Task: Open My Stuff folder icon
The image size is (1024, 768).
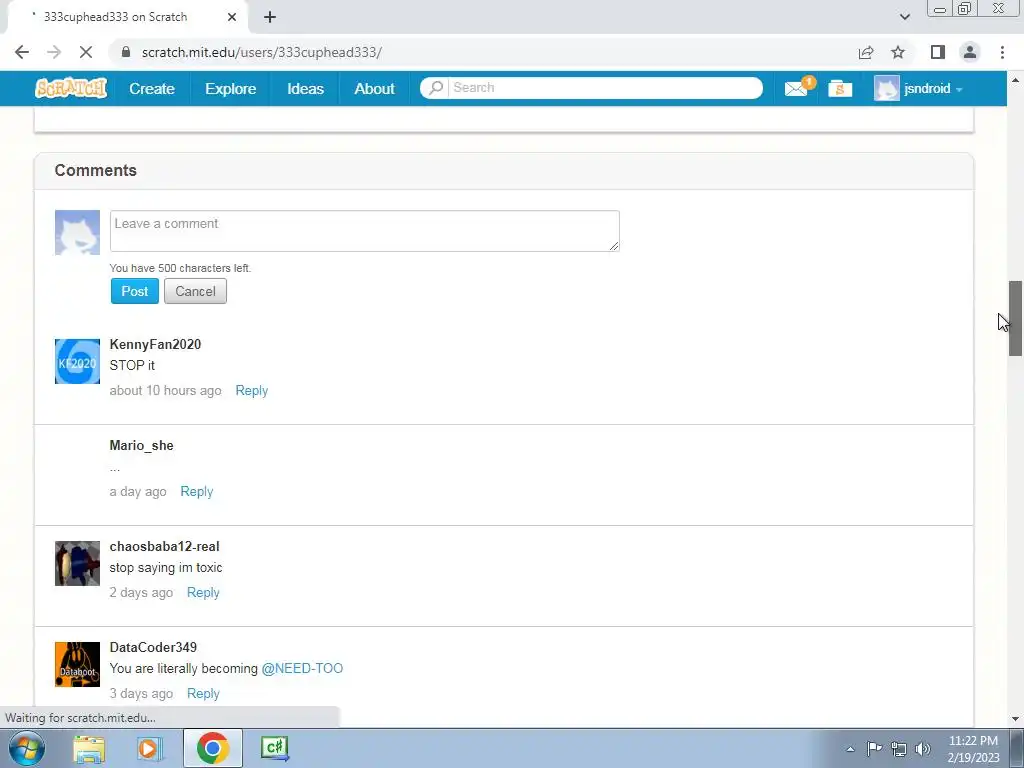Action: [x=840, y=88]
